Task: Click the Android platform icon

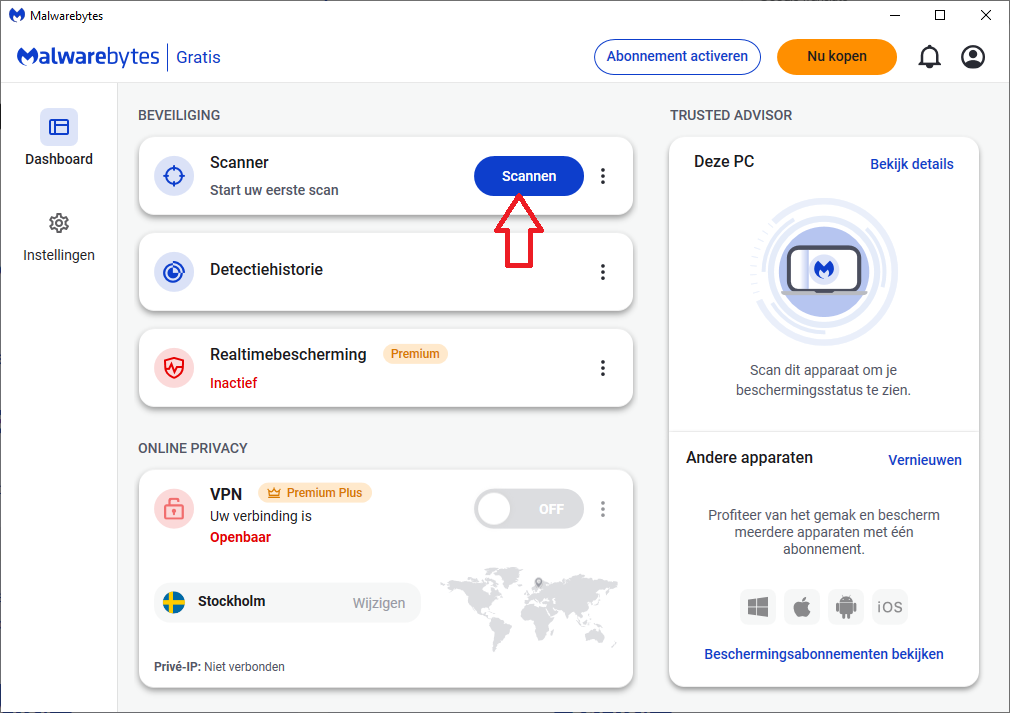Action: [x=846, y=607]
